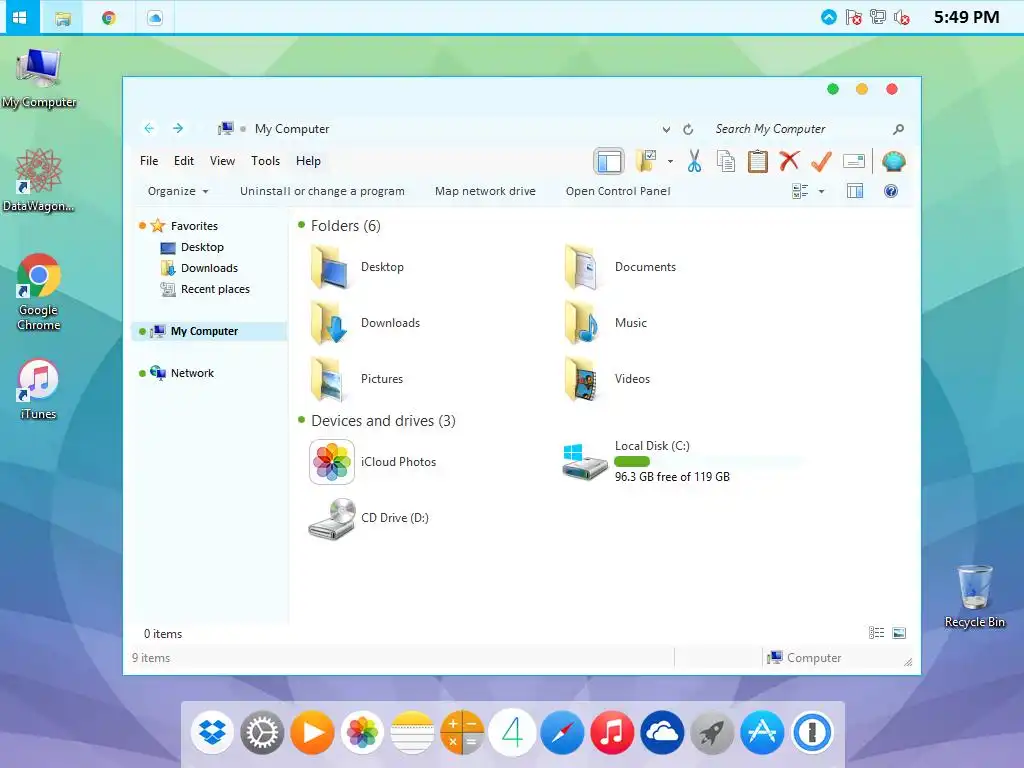Select the Downloads folder in main pane
The image size is (1024, 768).
(x=365, y=323)
